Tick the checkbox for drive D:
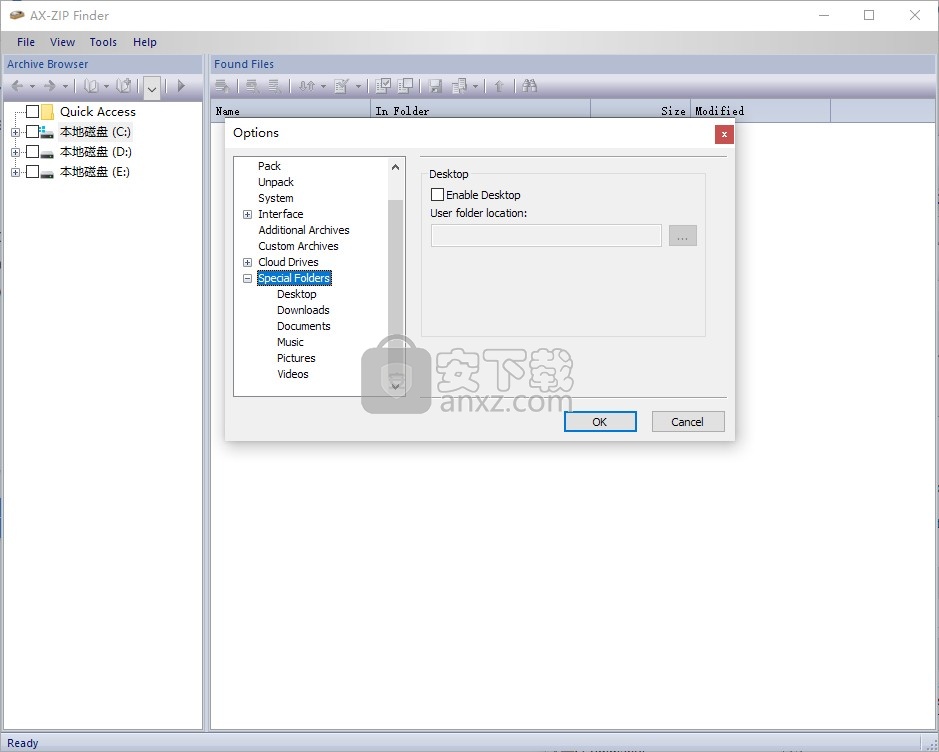This screenshot has height=752, width=939. [x=33, y=151]
